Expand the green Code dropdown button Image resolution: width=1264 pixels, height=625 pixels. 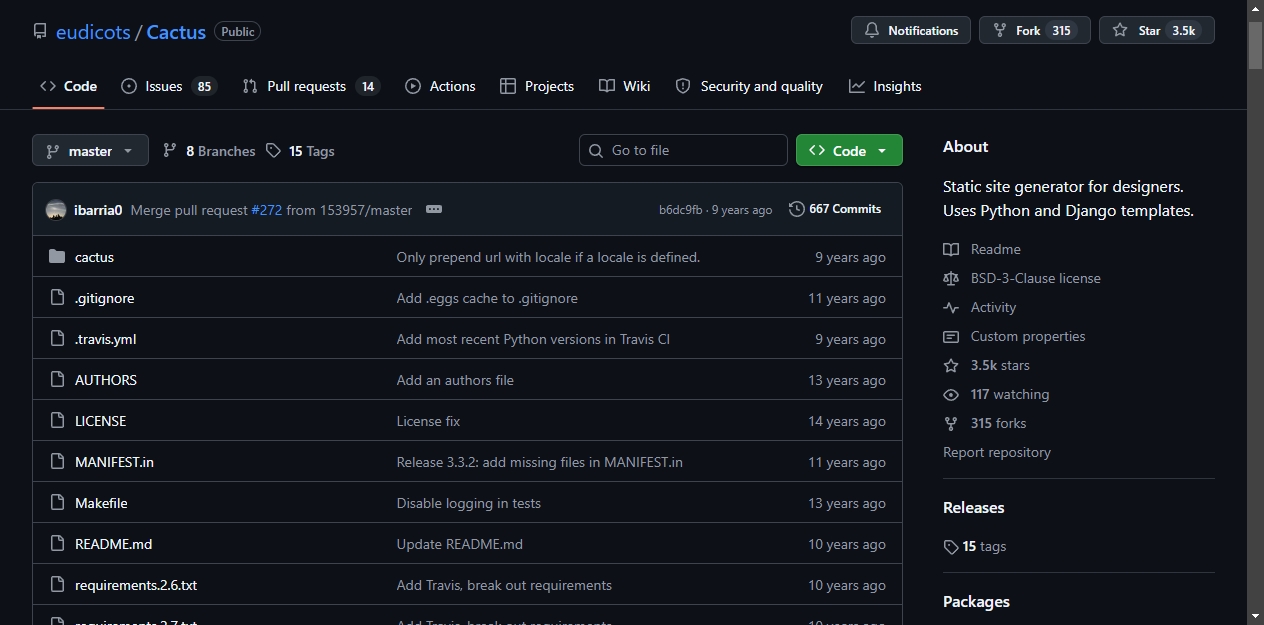(x=849, y=150)
